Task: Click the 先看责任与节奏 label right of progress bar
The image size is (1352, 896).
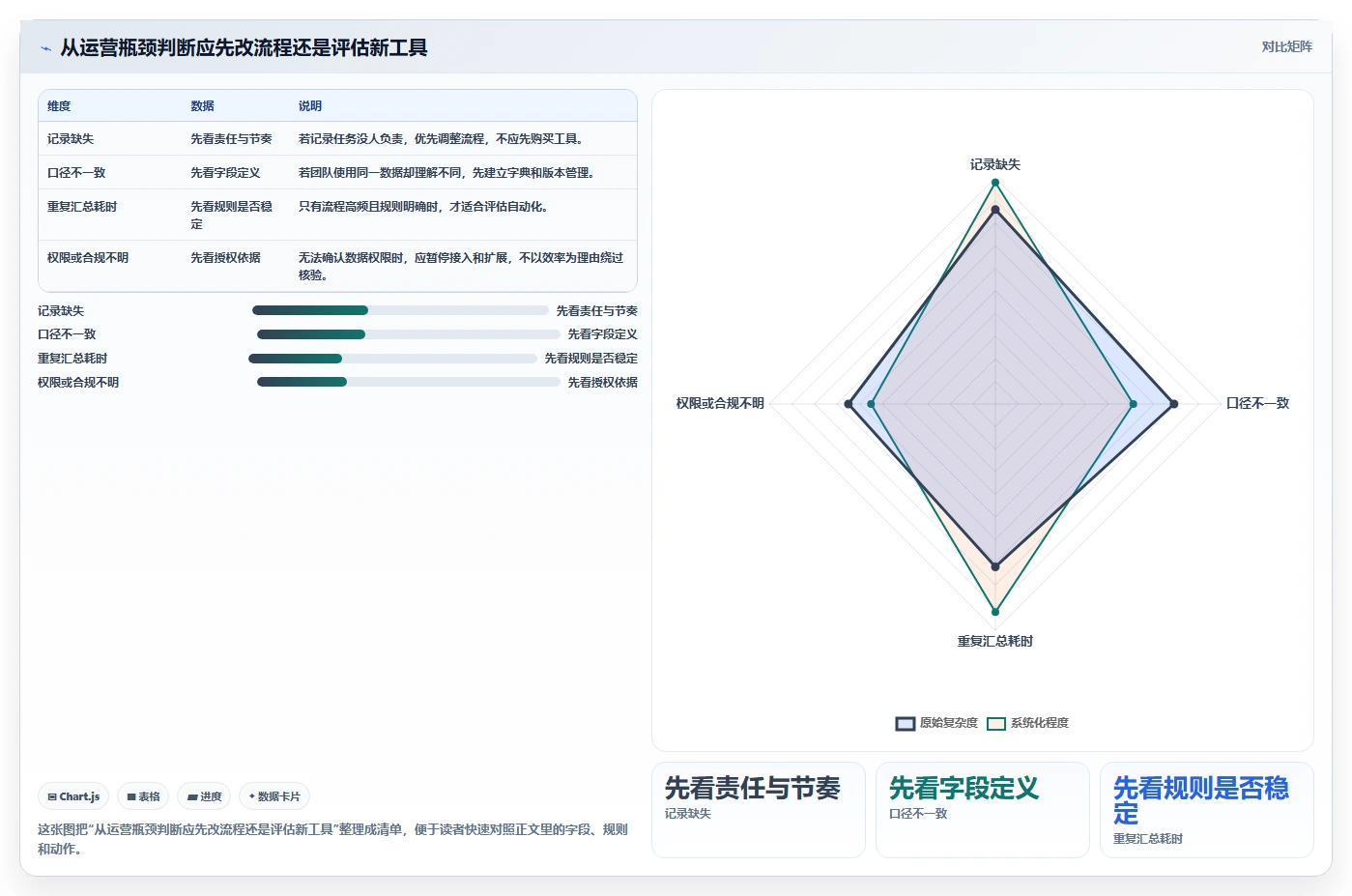Action: [597, 311]
